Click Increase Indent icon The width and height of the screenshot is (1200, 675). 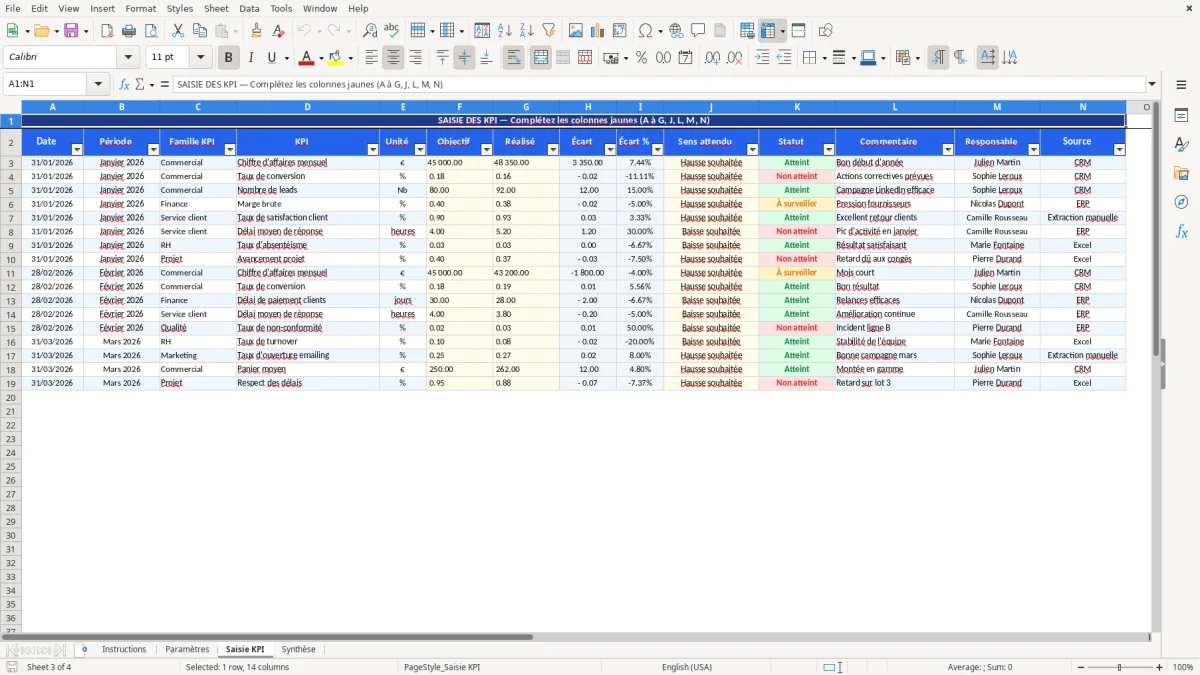pyautogui.click(x=762, y=58)
